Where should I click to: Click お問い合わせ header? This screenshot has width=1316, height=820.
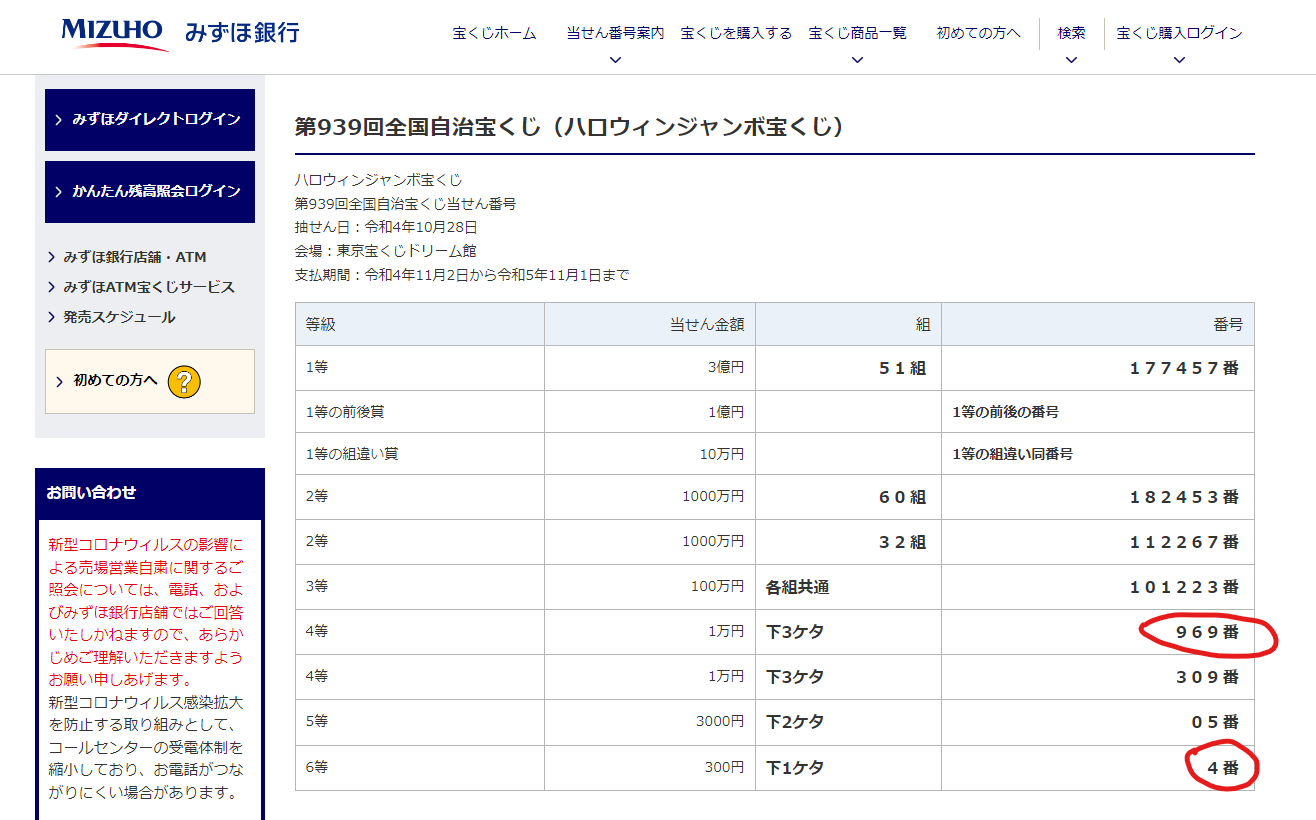coord(150,493)
